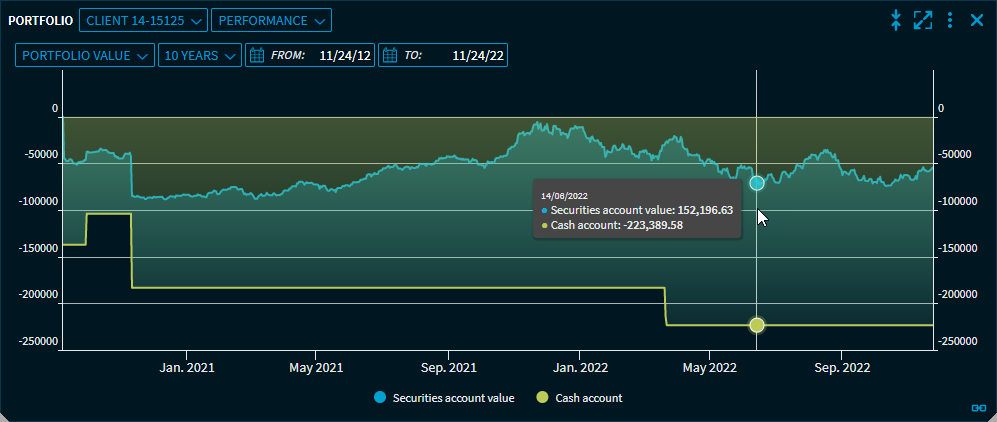Click the TO date calendar icon
The width and height of the screenshot is (997, 422).
390,56
